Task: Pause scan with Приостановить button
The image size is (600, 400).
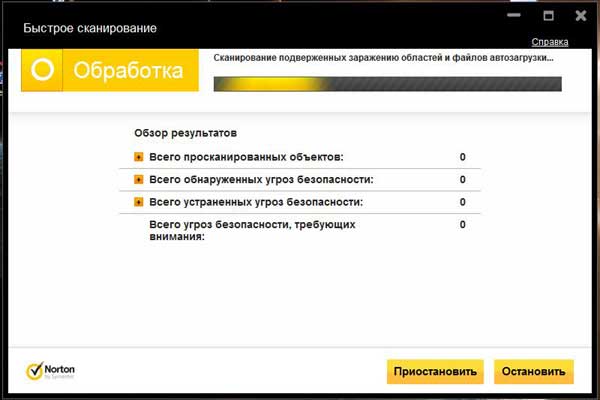Action: click(435, 371)
